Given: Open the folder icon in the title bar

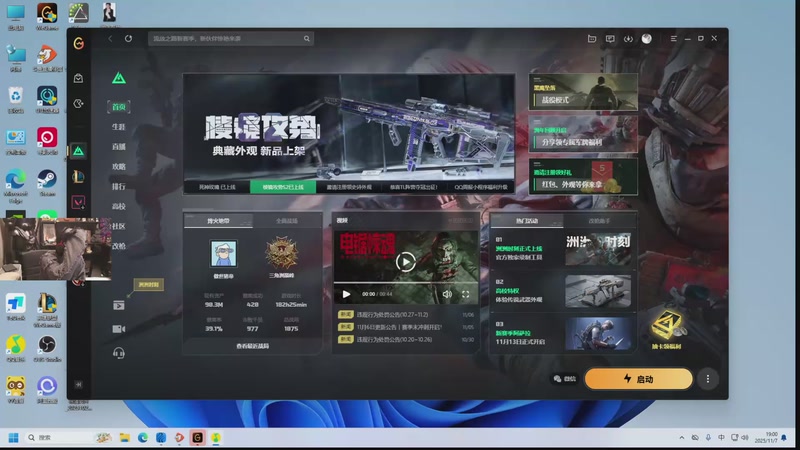Looking at the screenshot, I should click(x=592, y=39).
